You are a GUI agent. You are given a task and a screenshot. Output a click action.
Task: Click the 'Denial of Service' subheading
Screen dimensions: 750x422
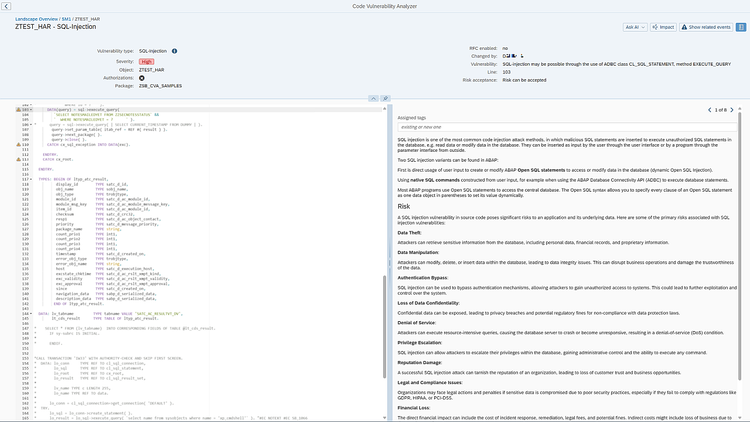click(417, 323)
